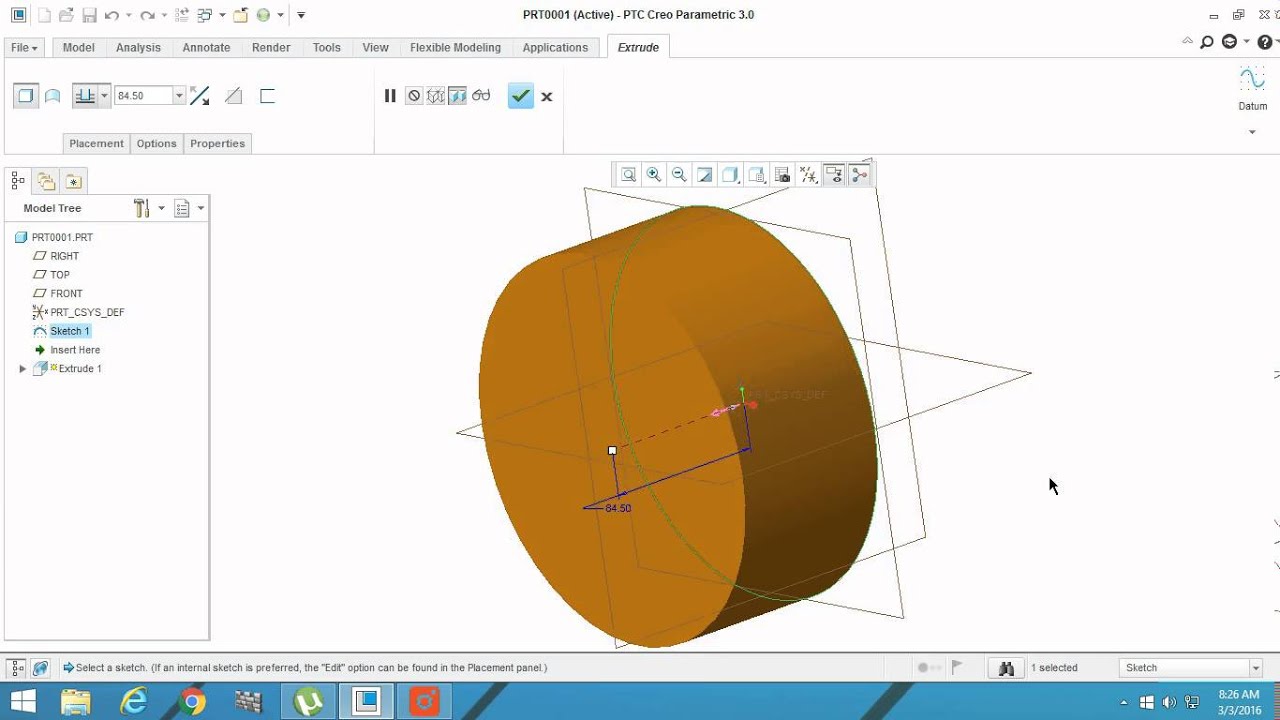
Task: Open the Folder Browser navigator tab
Action: coord(46,181)
